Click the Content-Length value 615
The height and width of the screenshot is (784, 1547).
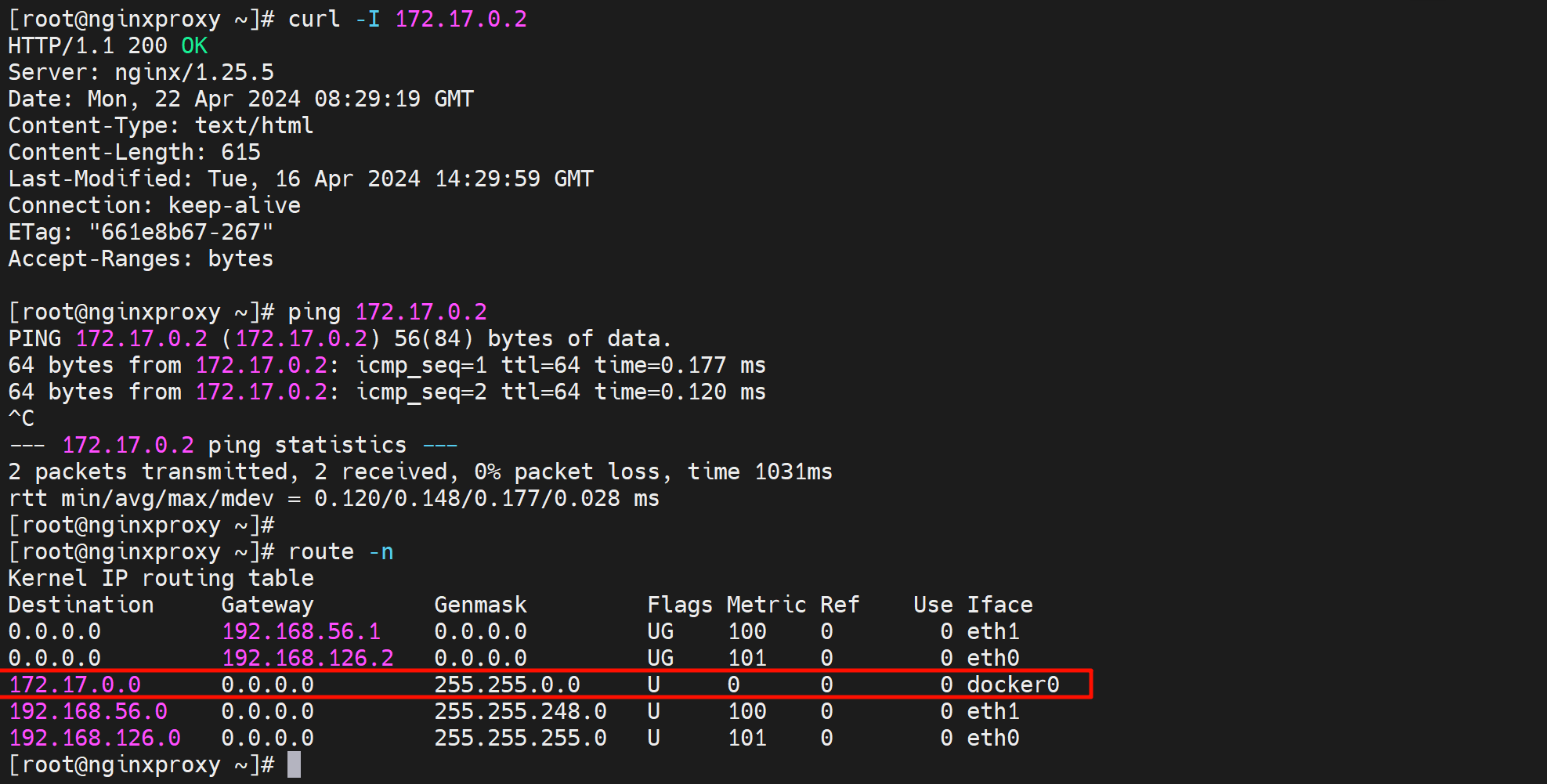[x=240, y=152]
